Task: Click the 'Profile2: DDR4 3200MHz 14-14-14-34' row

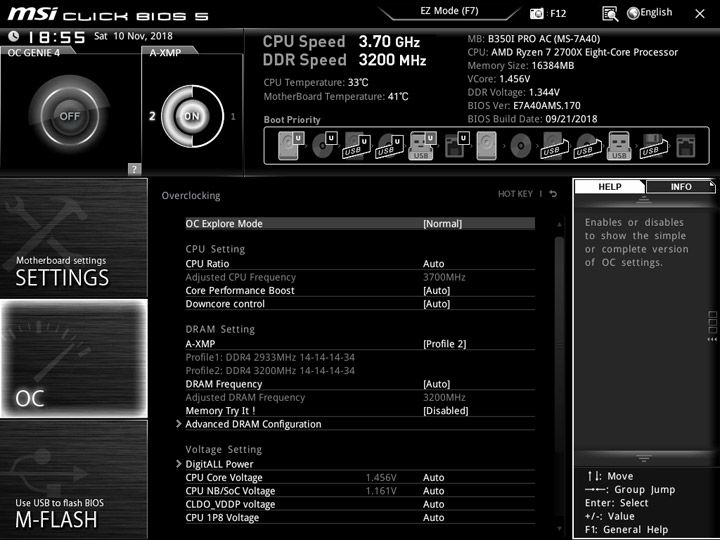Action: [270, 371]
